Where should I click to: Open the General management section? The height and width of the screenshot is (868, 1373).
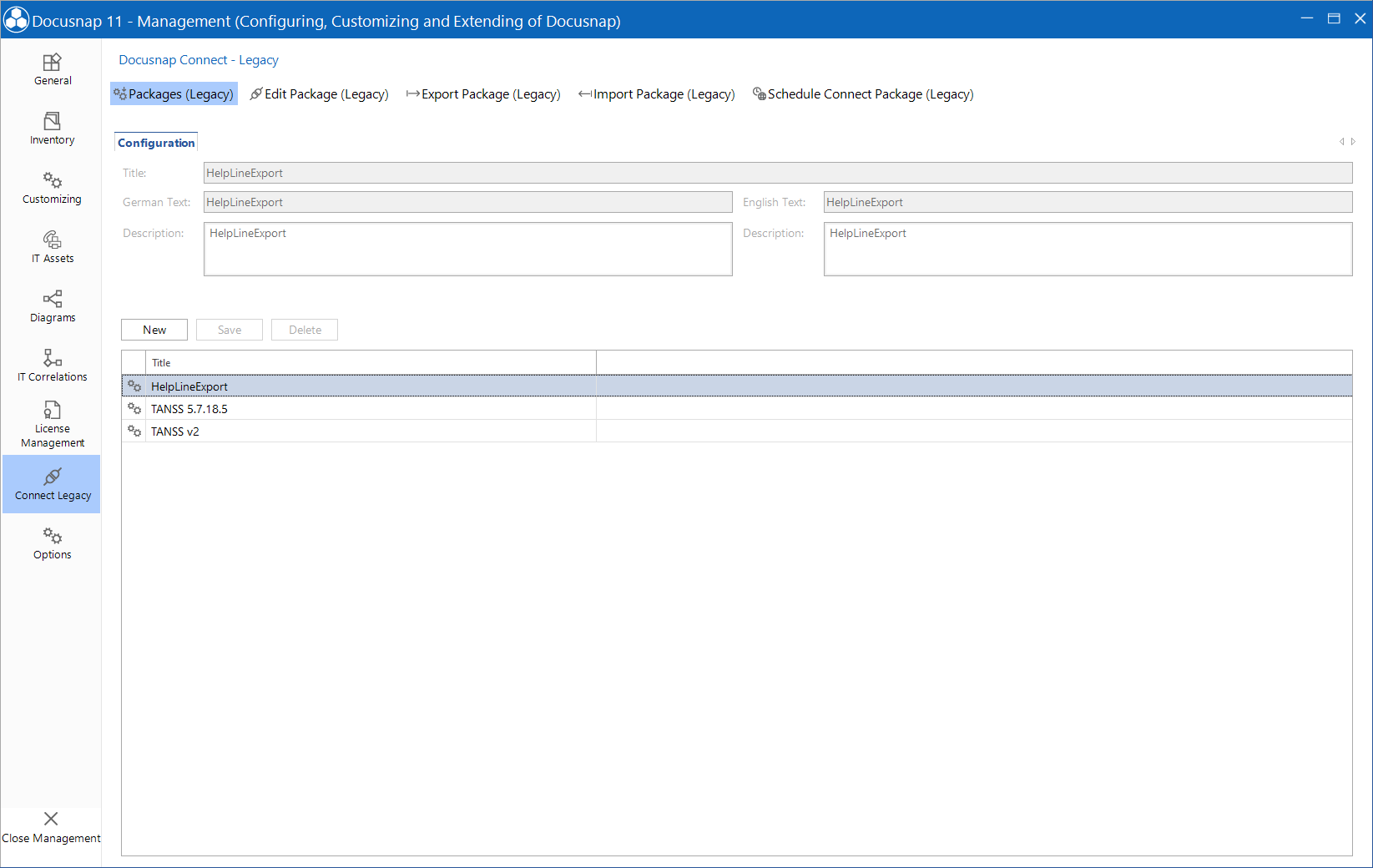coord(52,69)
